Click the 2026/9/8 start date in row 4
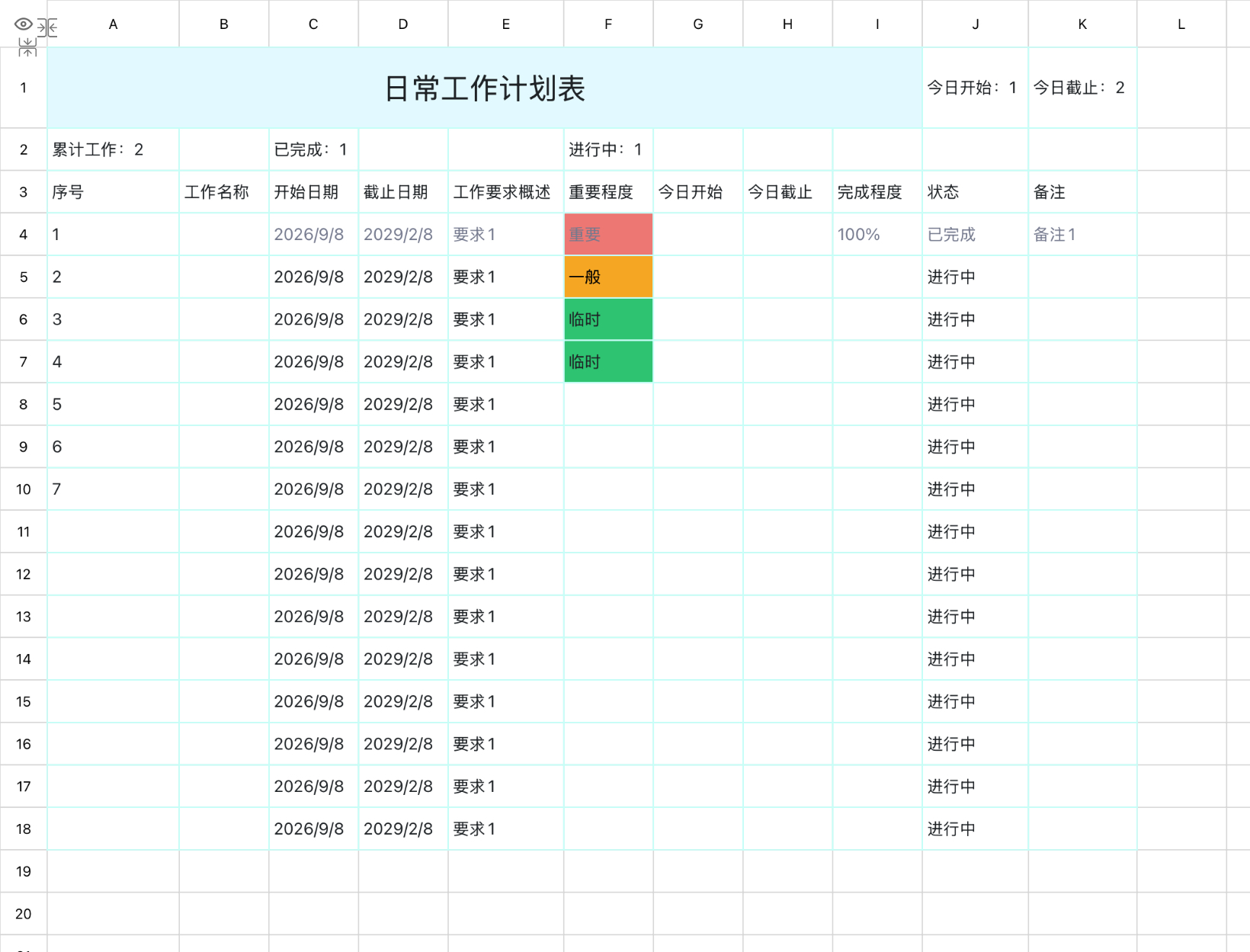 click(313, 235)
